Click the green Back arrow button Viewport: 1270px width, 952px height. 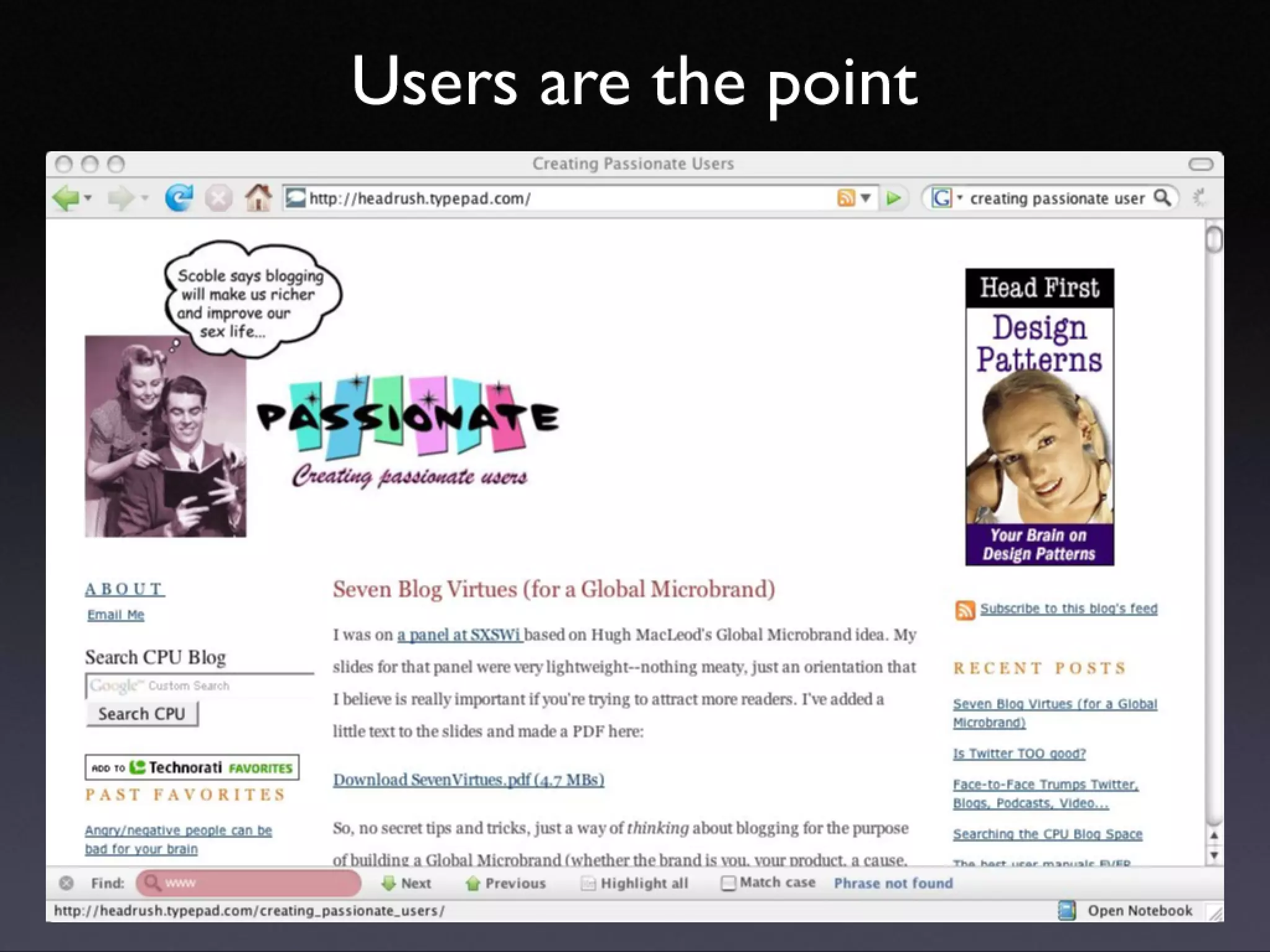coord(65,199)
